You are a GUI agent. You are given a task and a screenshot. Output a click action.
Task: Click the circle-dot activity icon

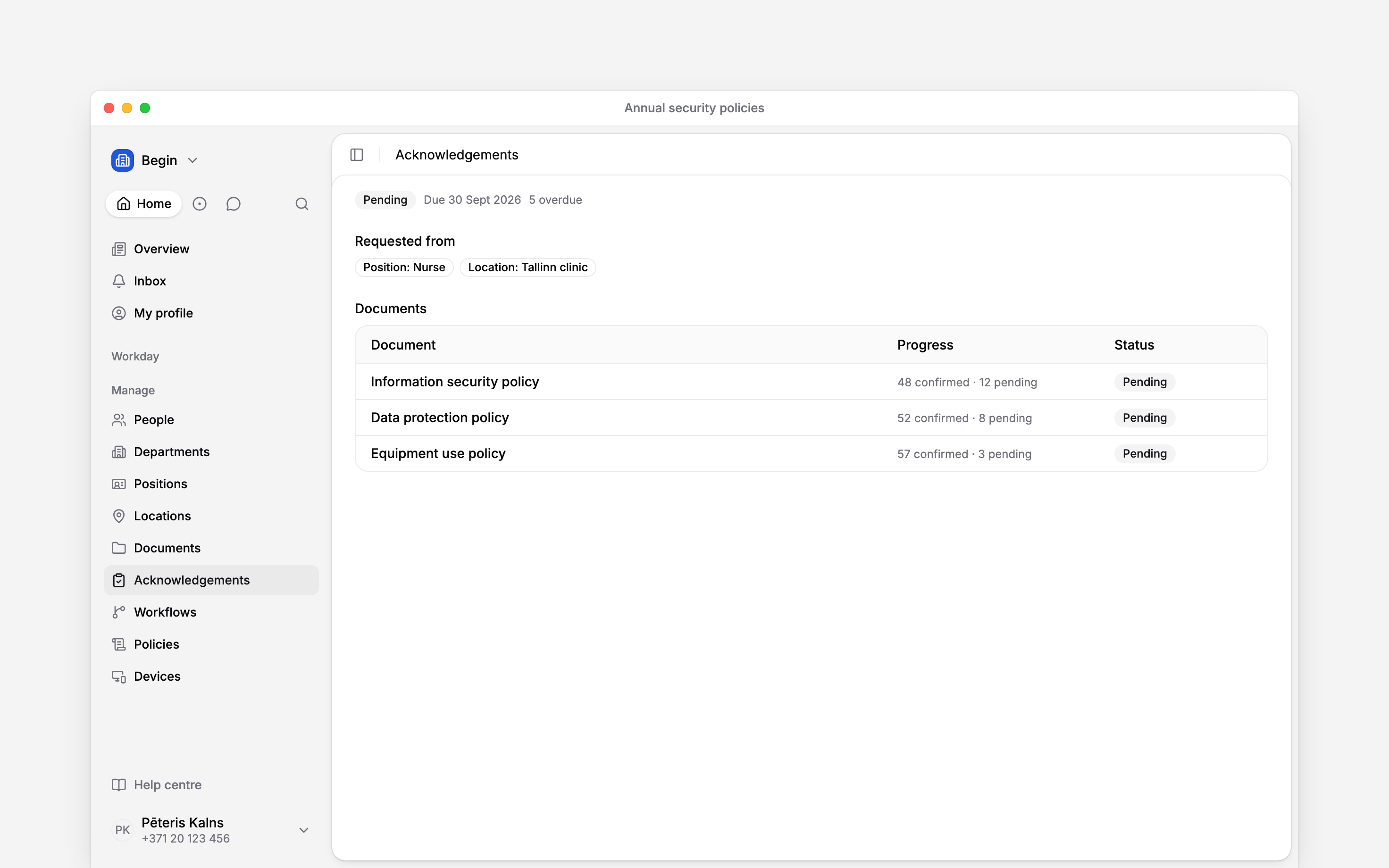coord(199,204)
